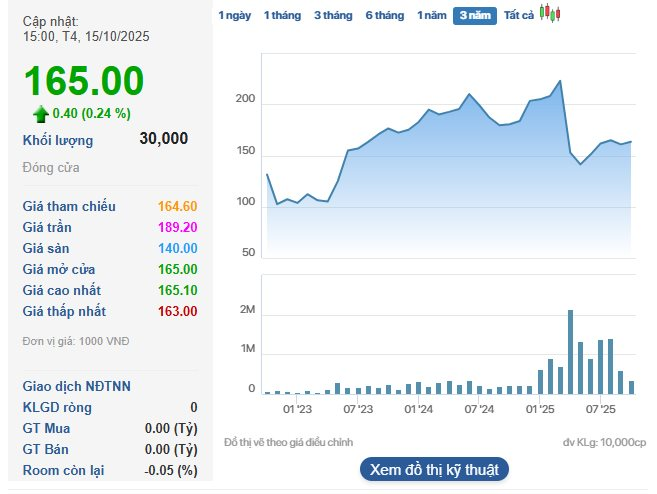
Task: Click the Khối lượng label
Action: point(58,140)
